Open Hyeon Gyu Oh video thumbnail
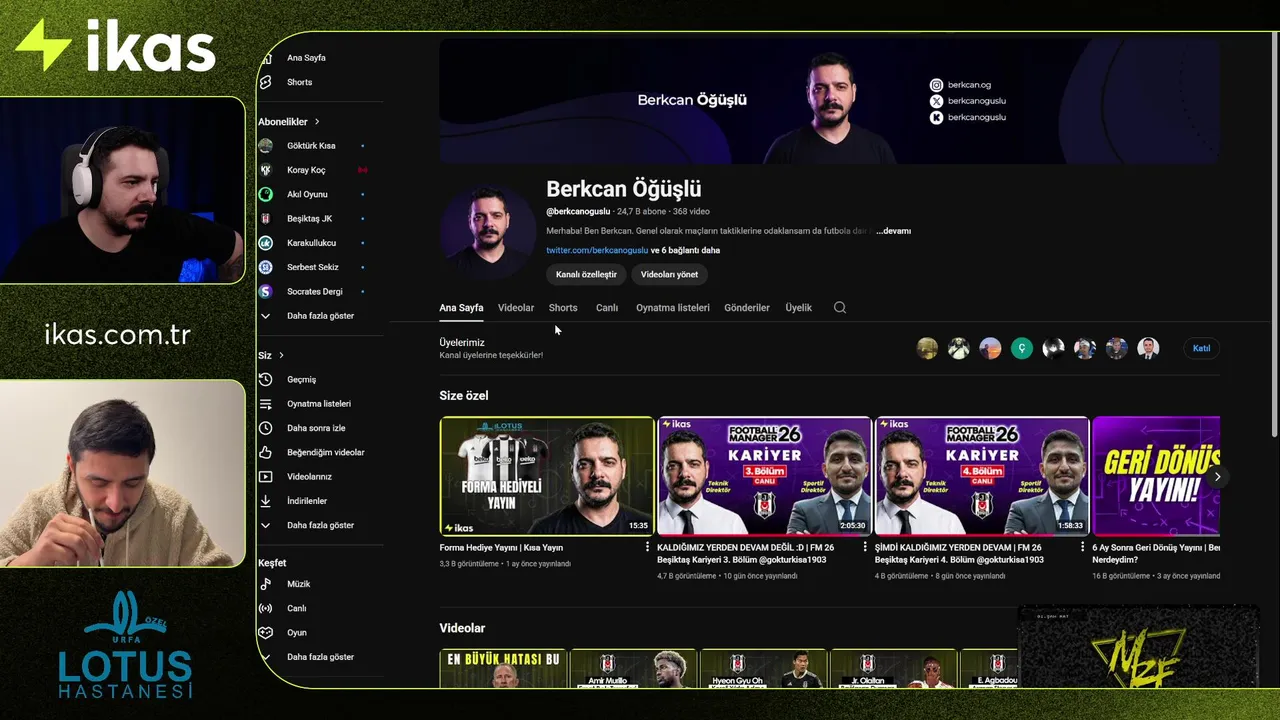 click(763, 669)
